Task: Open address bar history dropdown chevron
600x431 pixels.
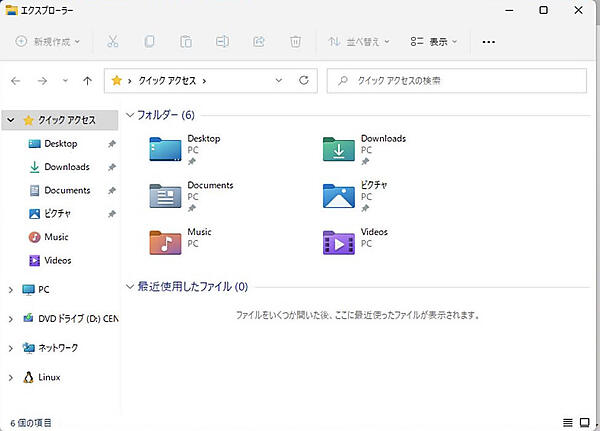Action: 279,80
